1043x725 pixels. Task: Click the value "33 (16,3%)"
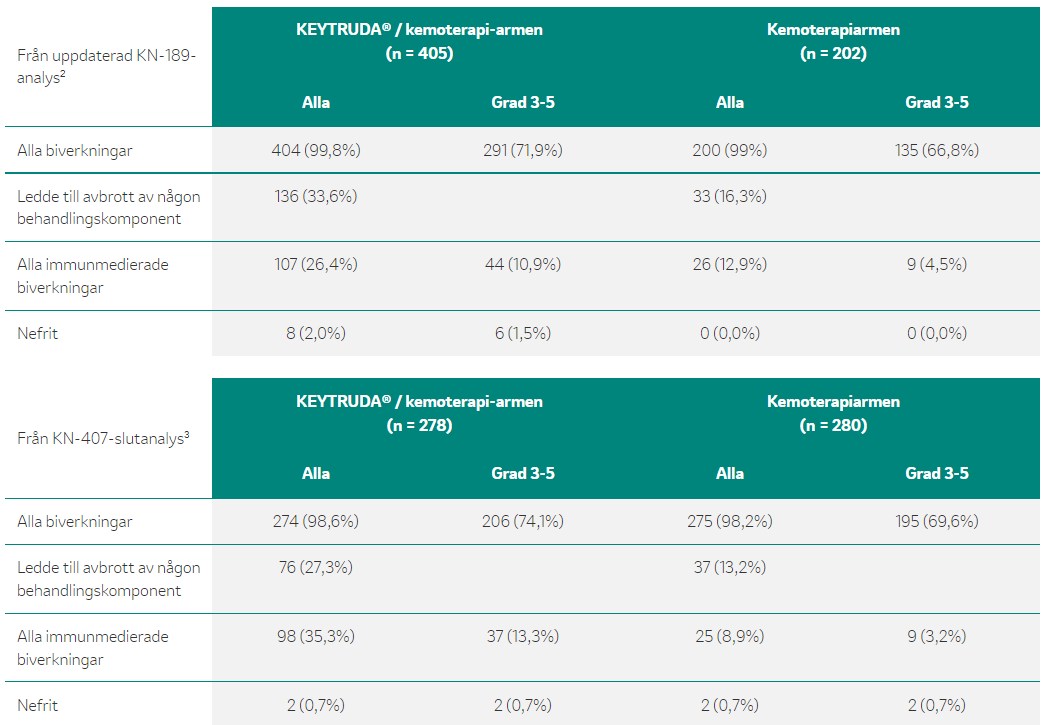coord(730,196)
